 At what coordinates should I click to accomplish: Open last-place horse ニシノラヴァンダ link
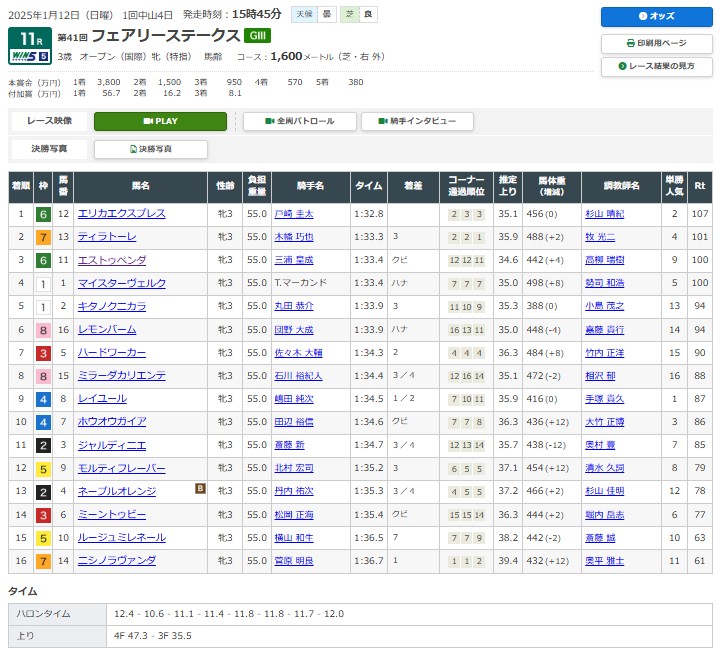click(x=116, y=560)
